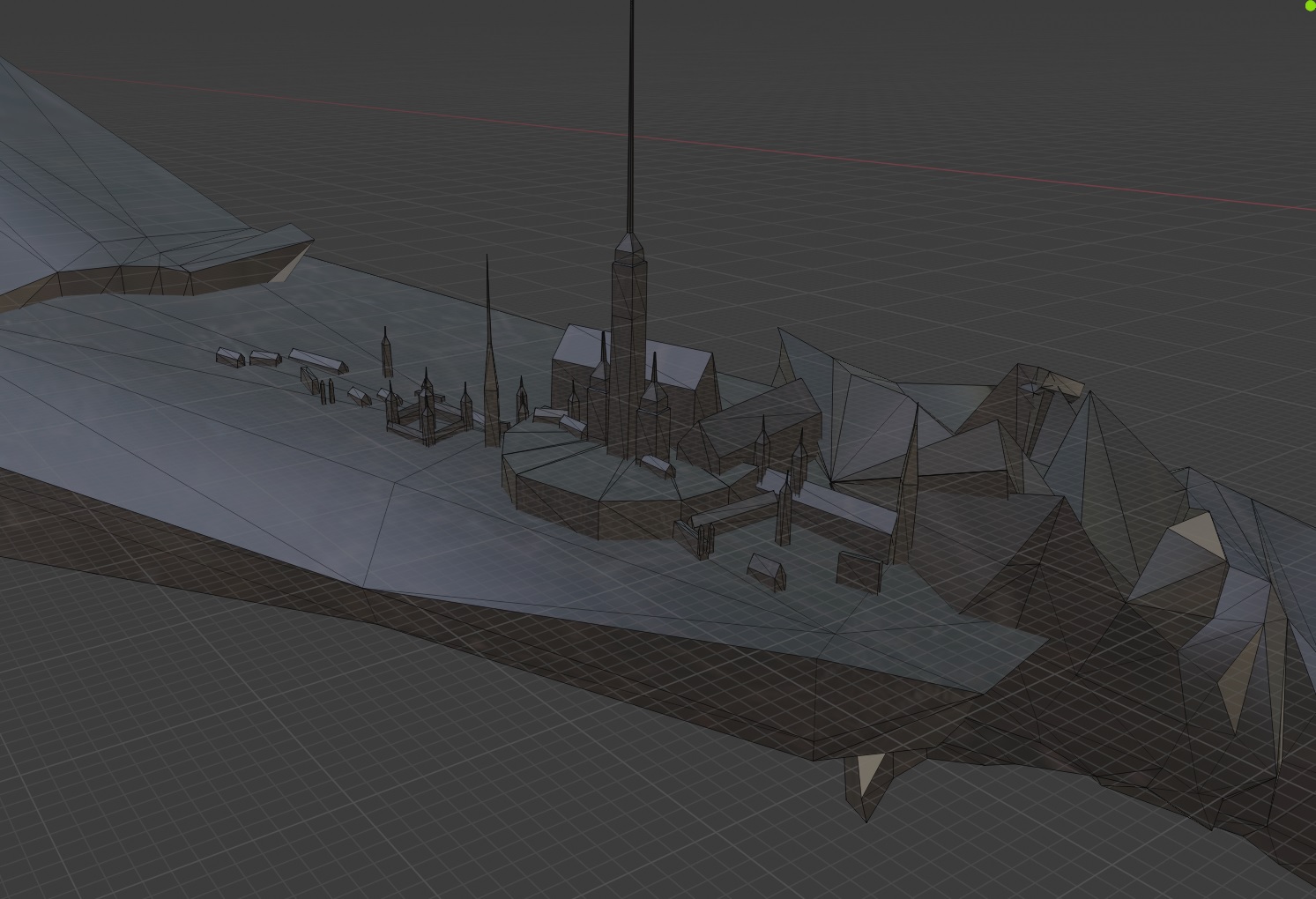1316x899 pixels.
Task: Click the green Y-axis gizmo dot
Action: point(1310,5)
